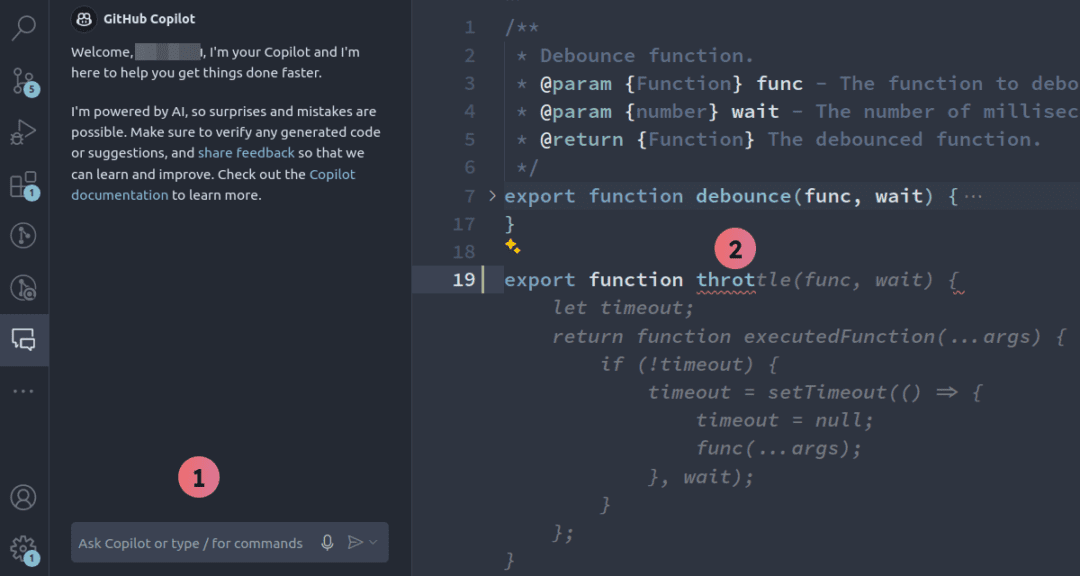Open additional views with the activity bar ellipsis
Screen dimensions: 1080x576
point(24,390)
